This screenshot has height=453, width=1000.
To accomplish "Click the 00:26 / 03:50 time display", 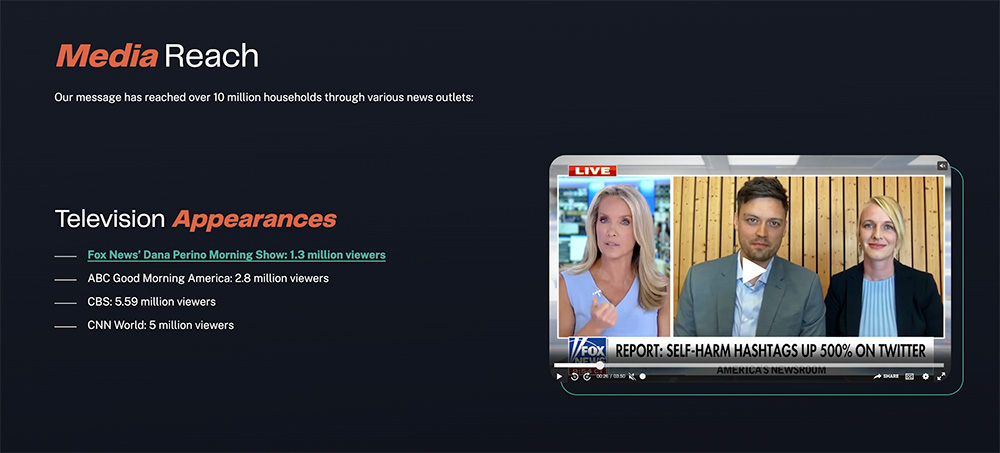I will 610,376.
